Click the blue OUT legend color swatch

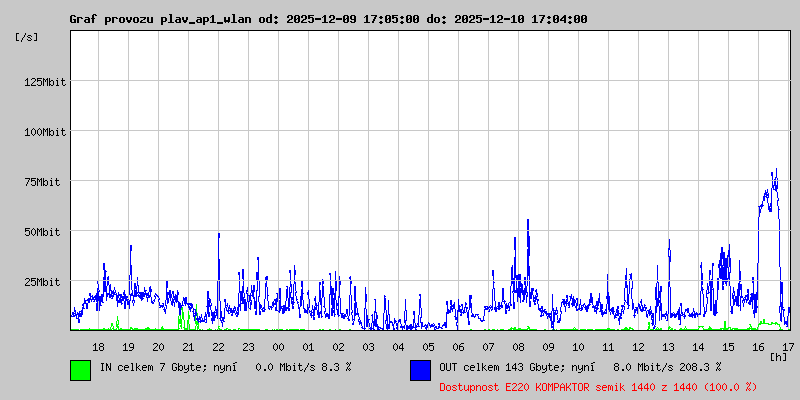(420, 369)
